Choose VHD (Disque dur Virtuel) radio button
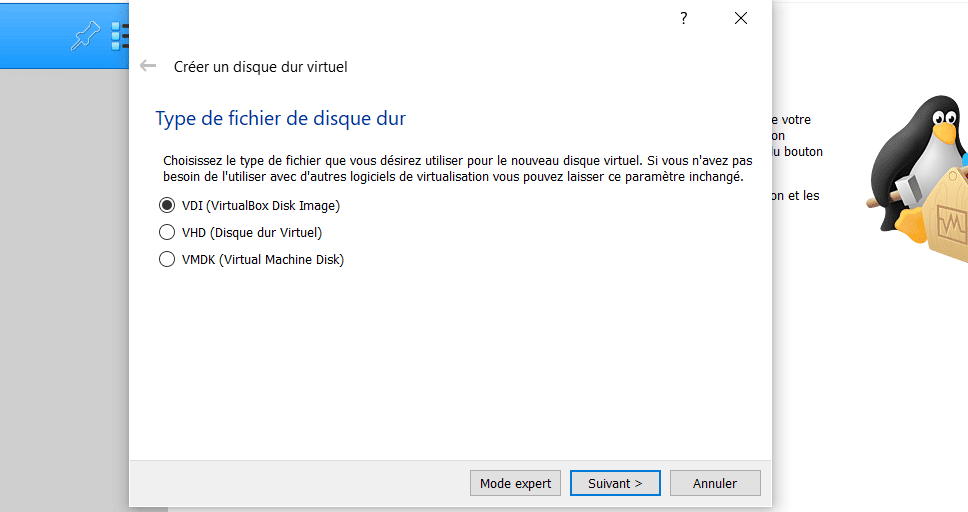Image resolution: width=968 pixels, height=512 pixels. pyautogui.click(x=167, y=232)
